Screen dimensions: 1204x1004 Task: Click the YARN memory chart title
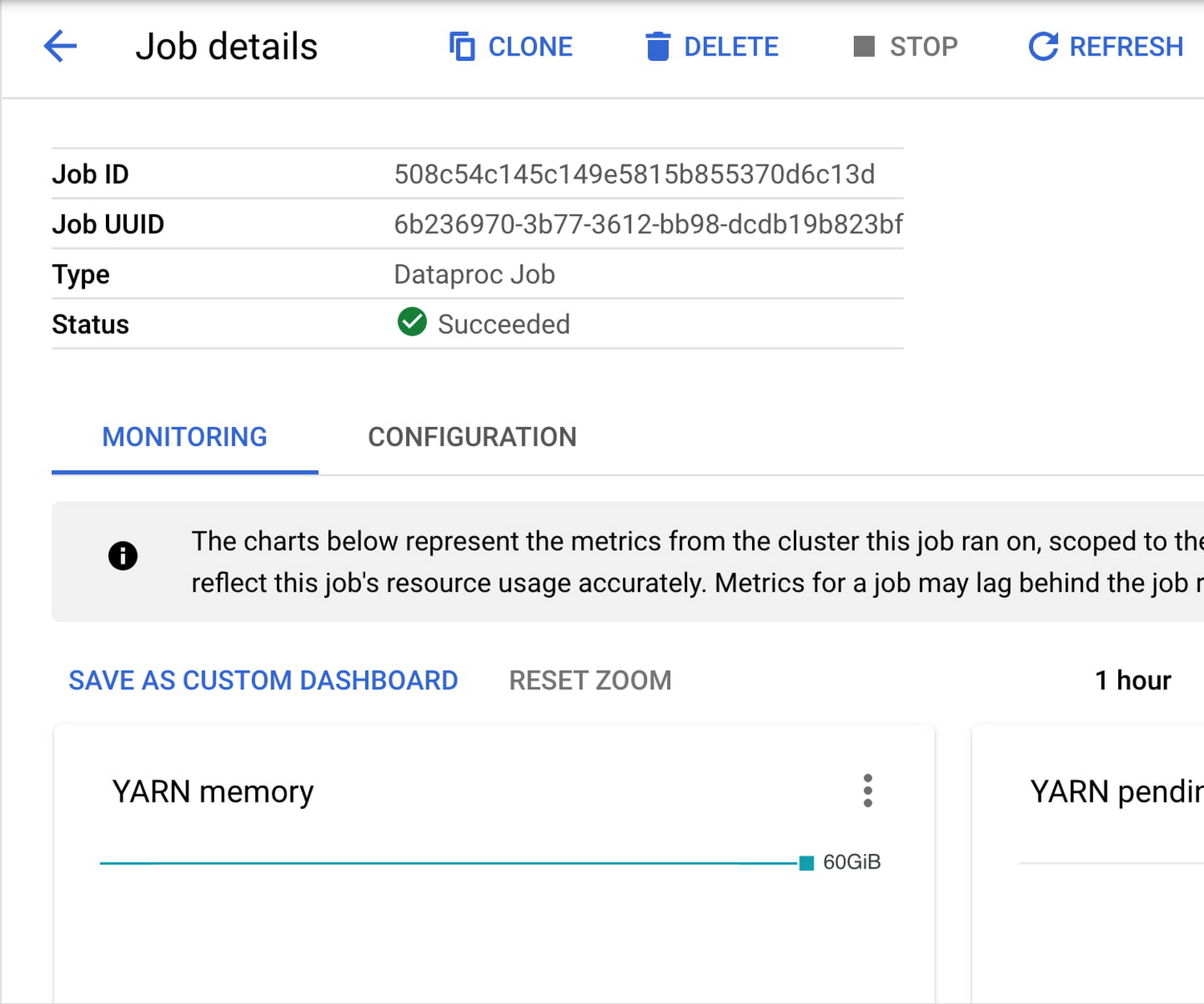pyautogui.click(x=213, y=791)
